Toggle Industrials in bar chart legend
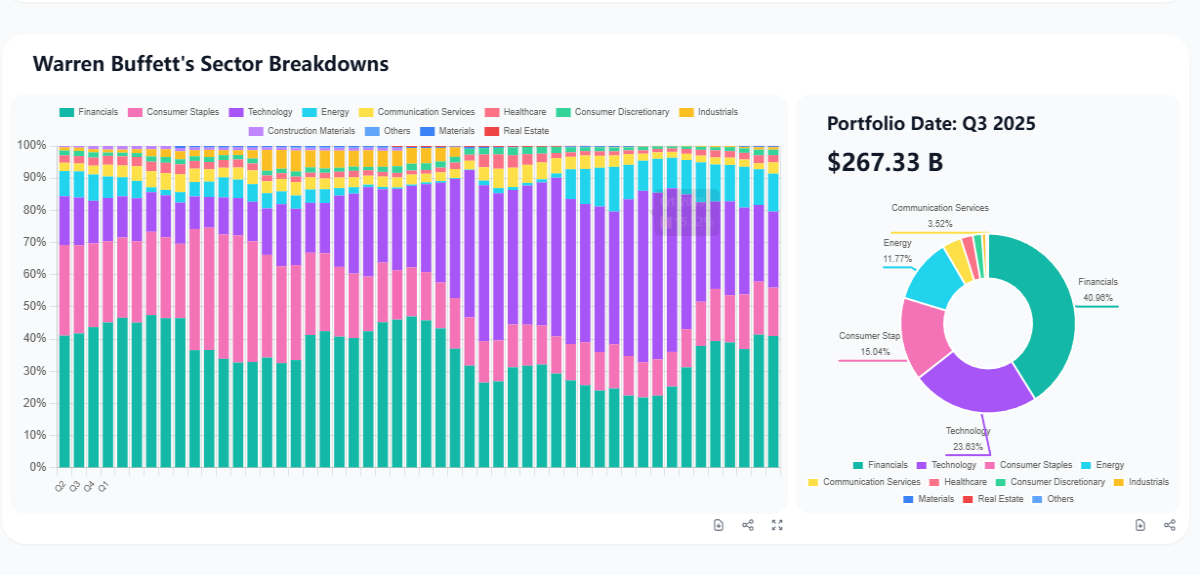 [709, 112]
